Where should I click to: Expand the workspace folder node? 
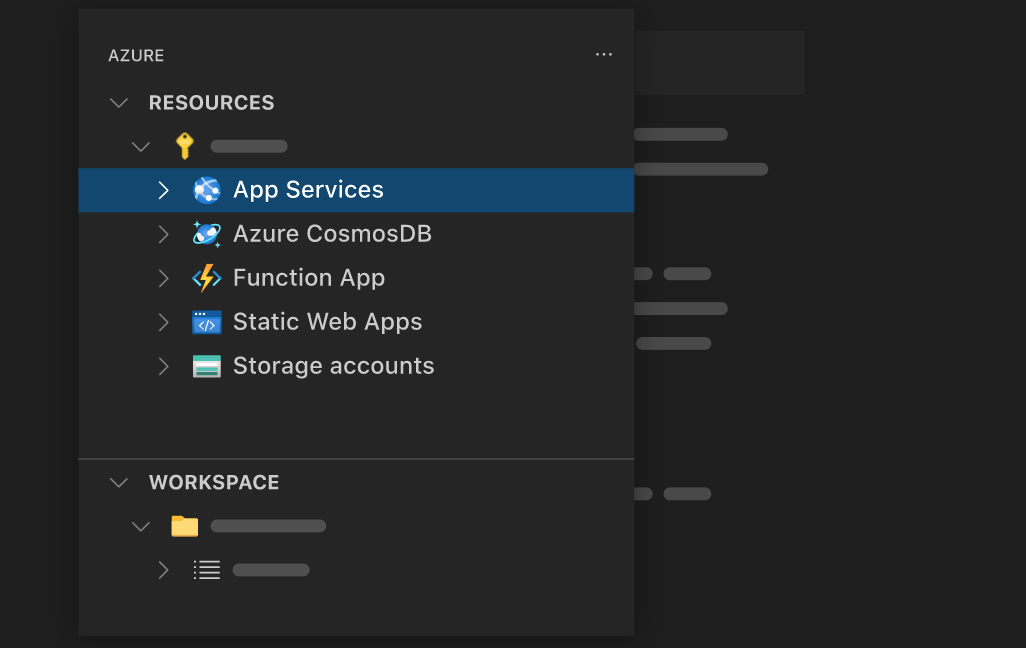pos(140,526)
